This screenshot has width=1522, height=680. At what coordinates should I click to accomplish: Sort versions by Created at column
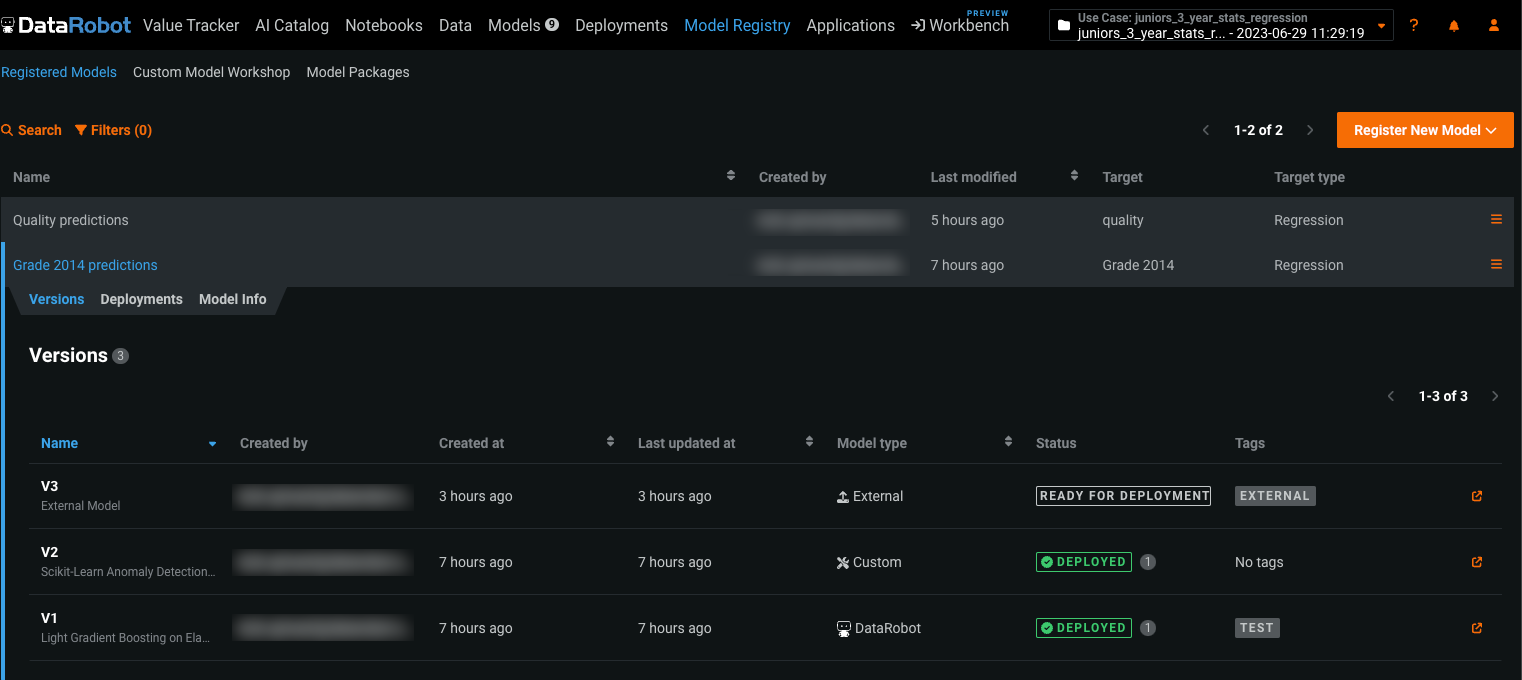[610, 442]
